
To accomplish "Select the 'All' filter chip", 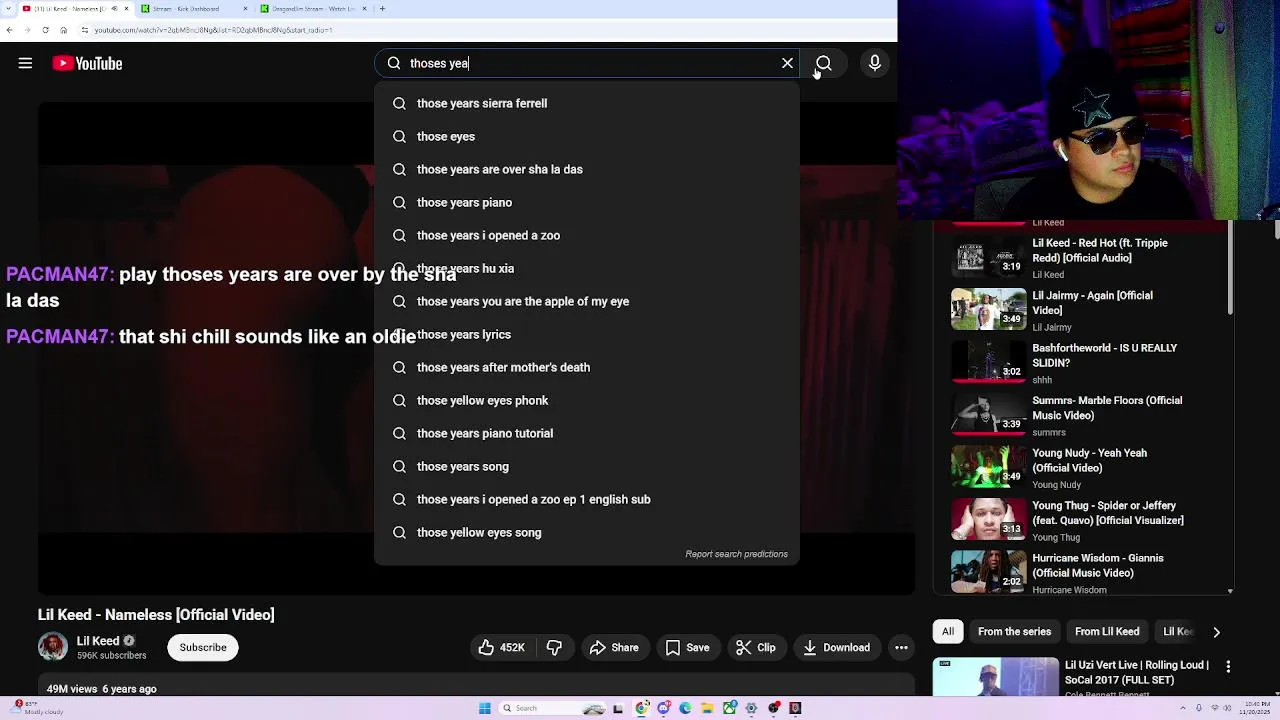I will click(x=948, y=632).
